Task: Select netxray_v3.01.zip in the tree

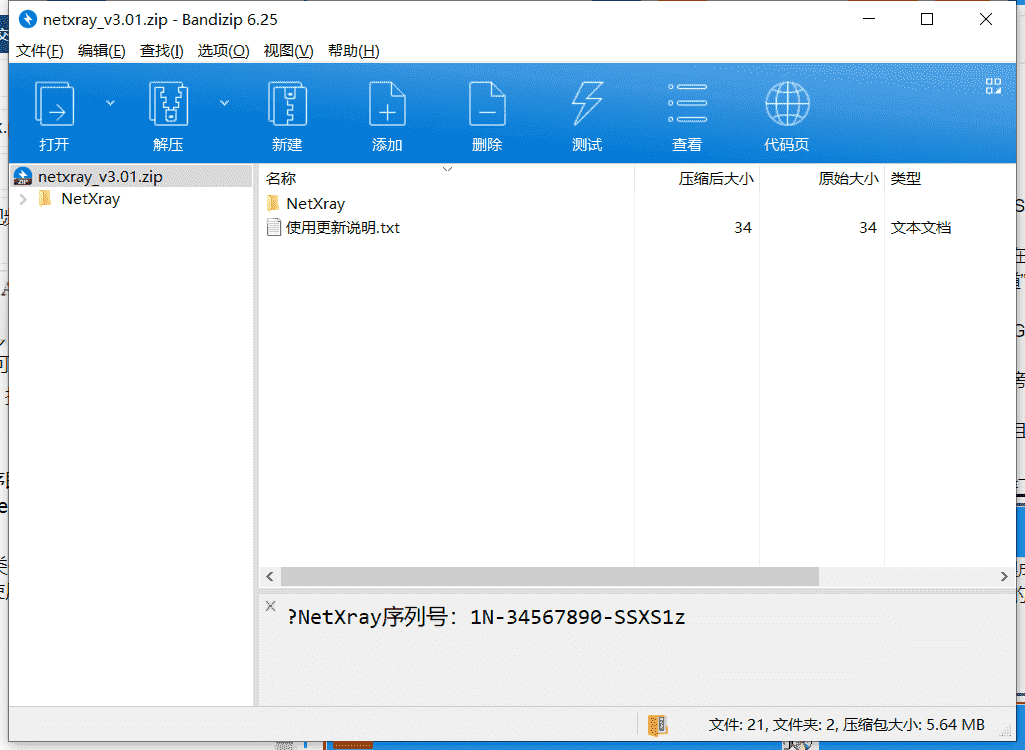Action: click(x=131, y=177)
